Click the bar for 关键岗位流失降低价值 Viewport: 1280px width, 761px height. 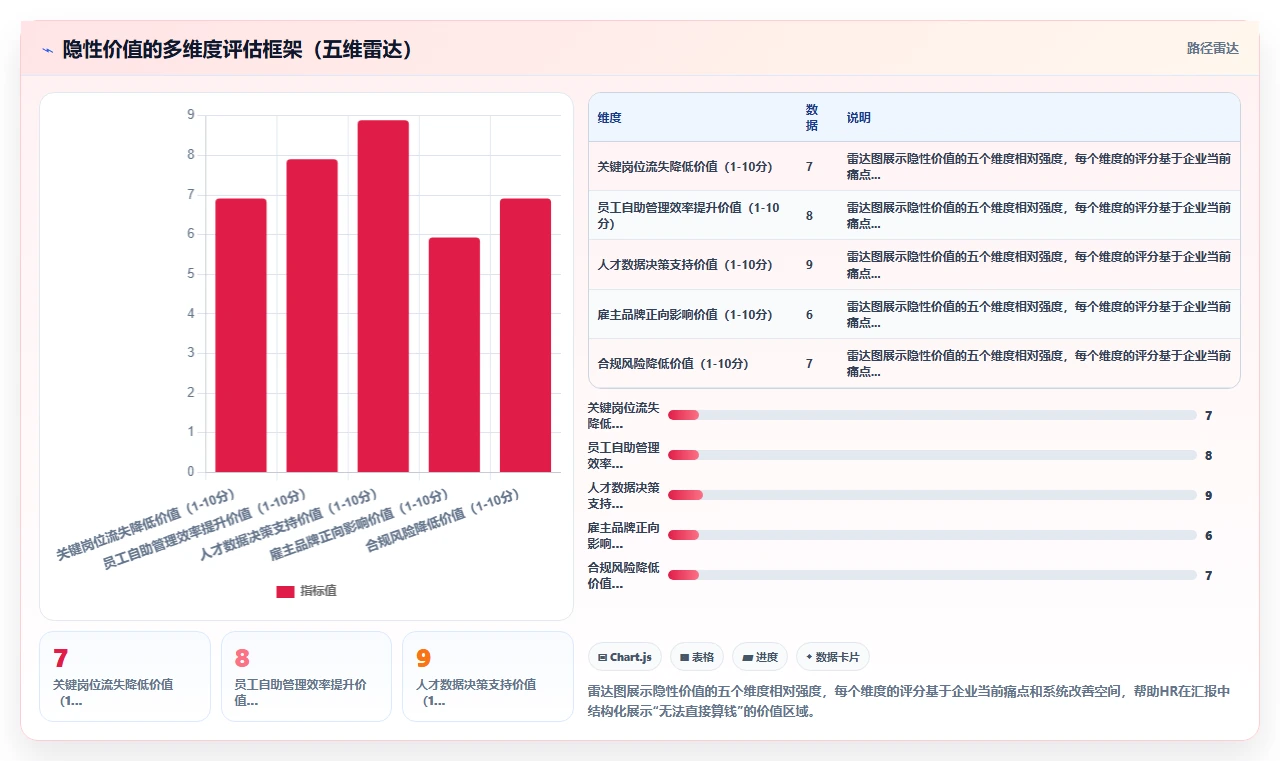[x=241, y=335]
